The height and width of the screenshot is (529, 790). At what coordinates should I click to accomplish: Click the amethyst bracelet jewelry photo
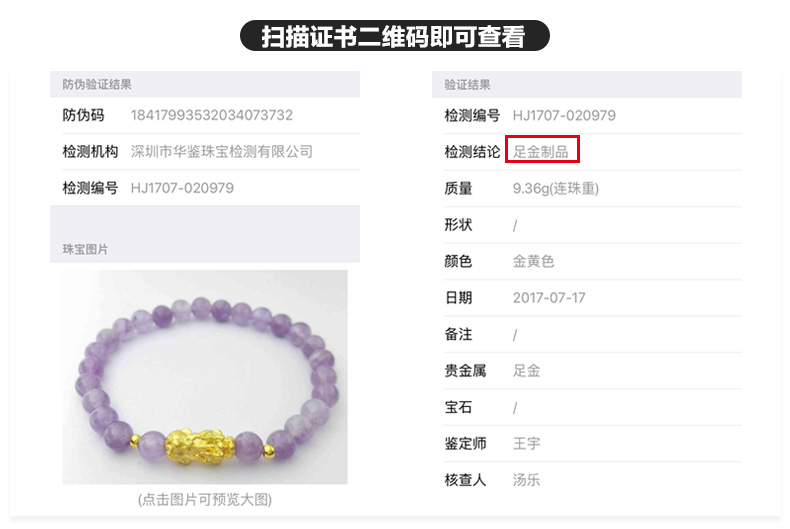click(x=205, y=377)
